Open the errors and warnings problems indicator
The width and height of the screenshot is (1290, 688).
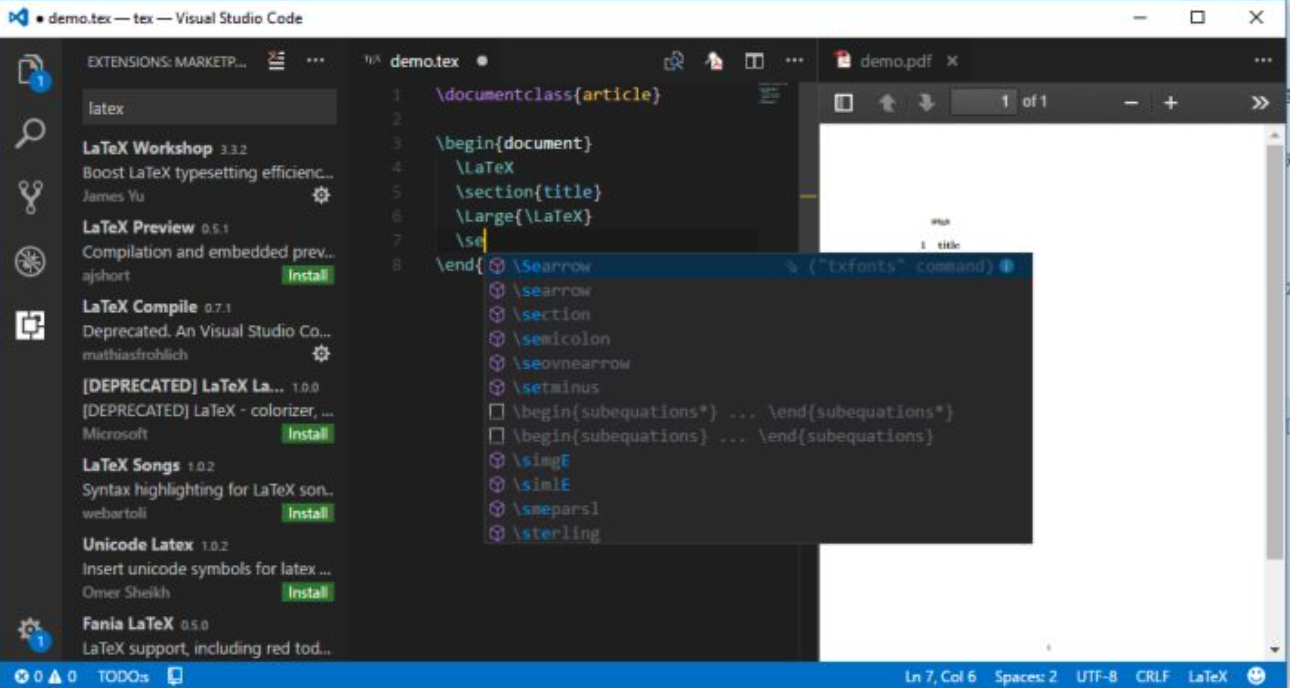click(46, 677)
